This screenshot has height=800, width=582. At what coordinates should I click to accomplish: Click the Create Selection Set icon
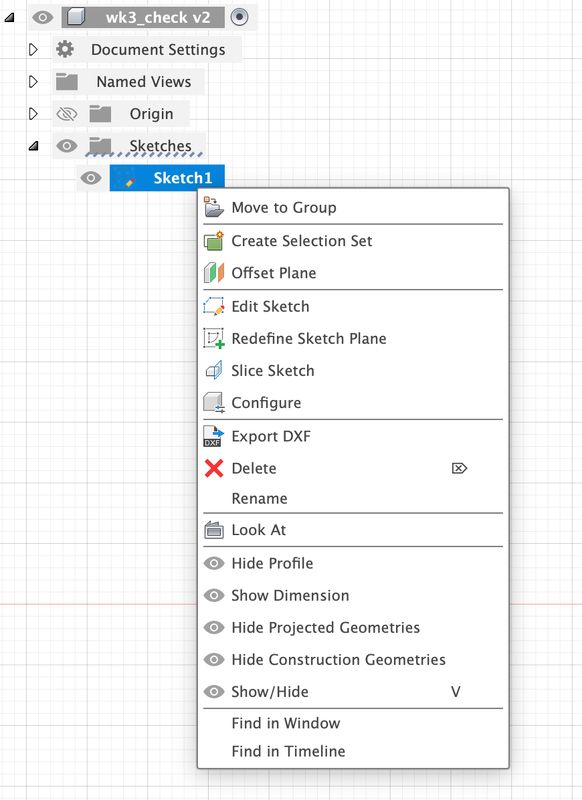[214, 240]
